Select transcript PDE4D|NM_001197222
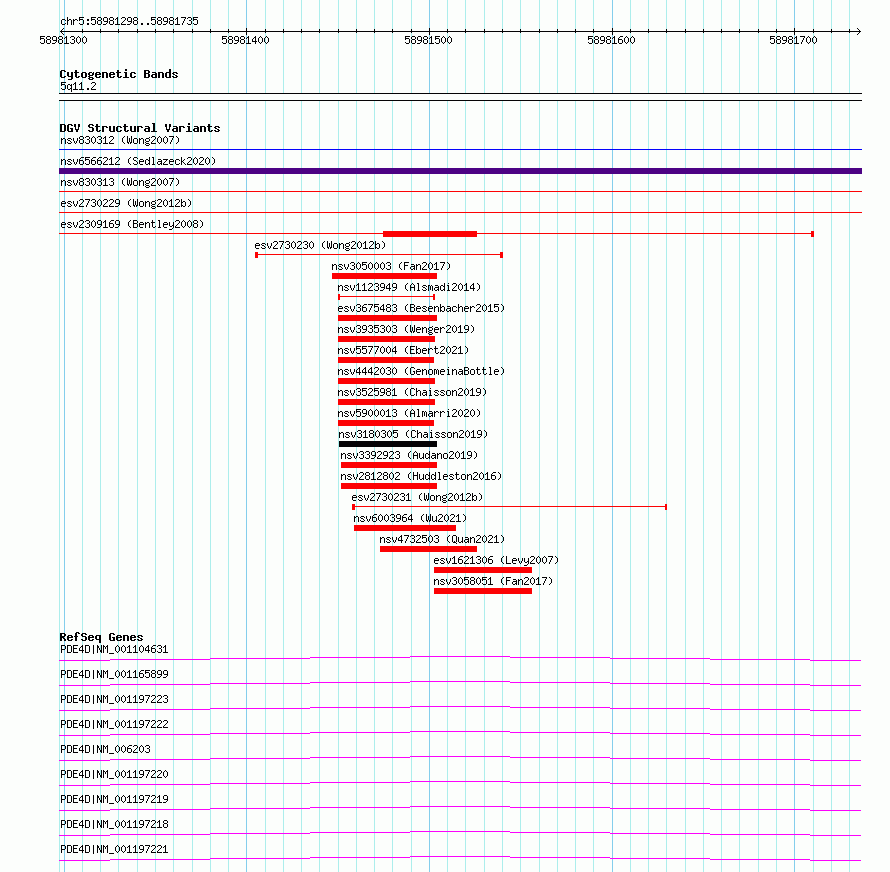 pyautogui.click(x=114, y=724)
